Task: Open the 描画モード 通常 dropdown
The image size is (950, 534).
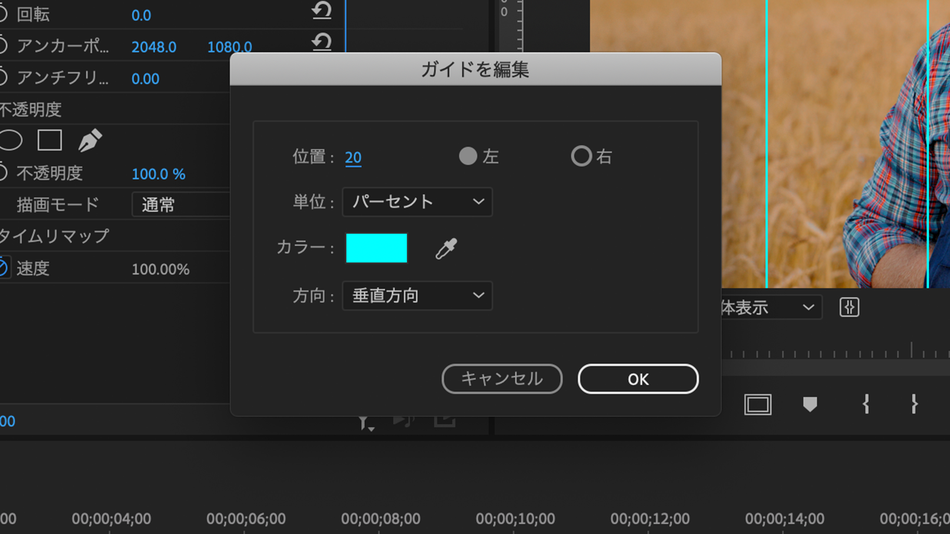Action: tap(181, 205)
